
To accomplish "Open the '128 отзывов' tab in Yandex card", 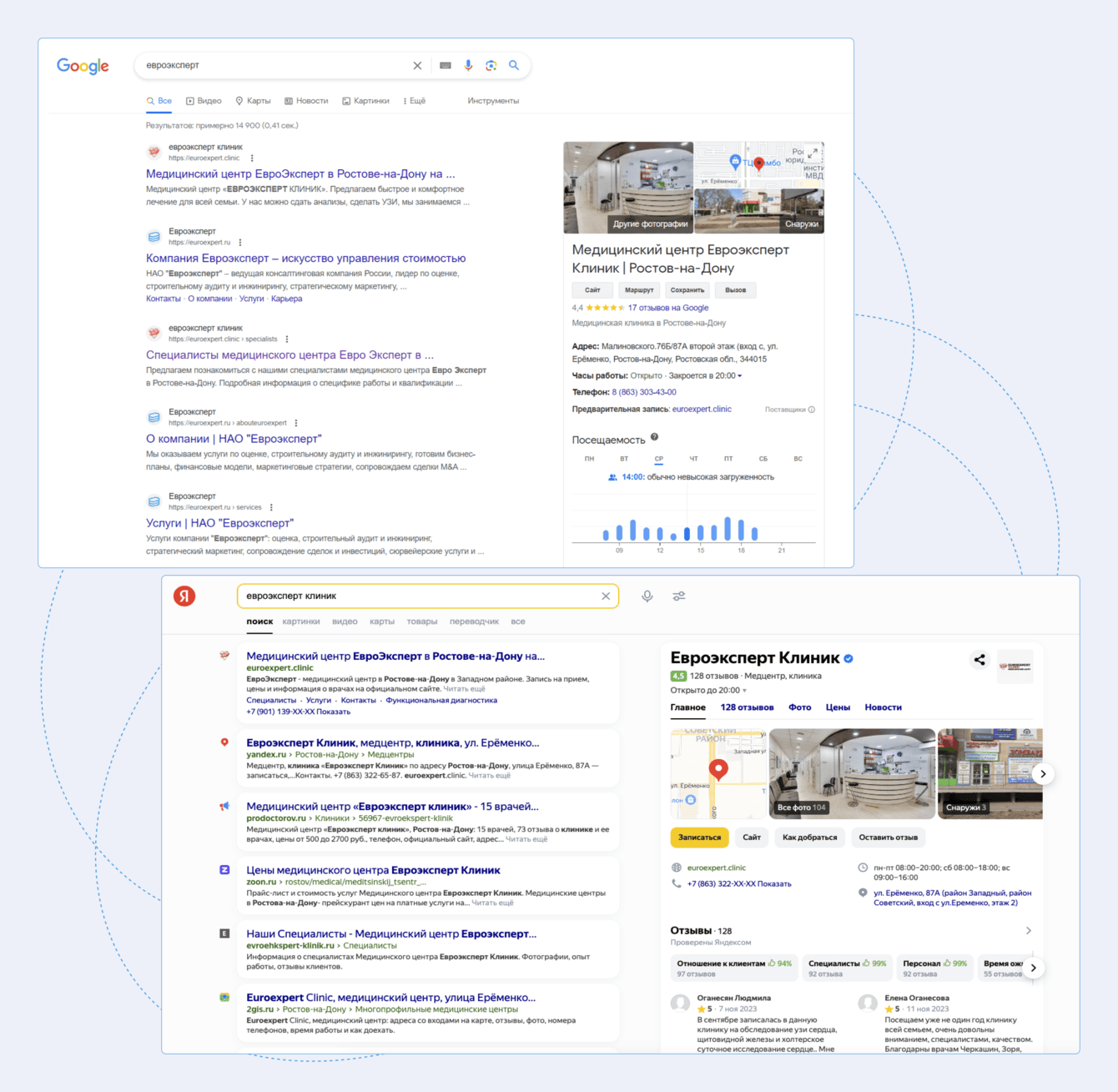I will [747, 707].
